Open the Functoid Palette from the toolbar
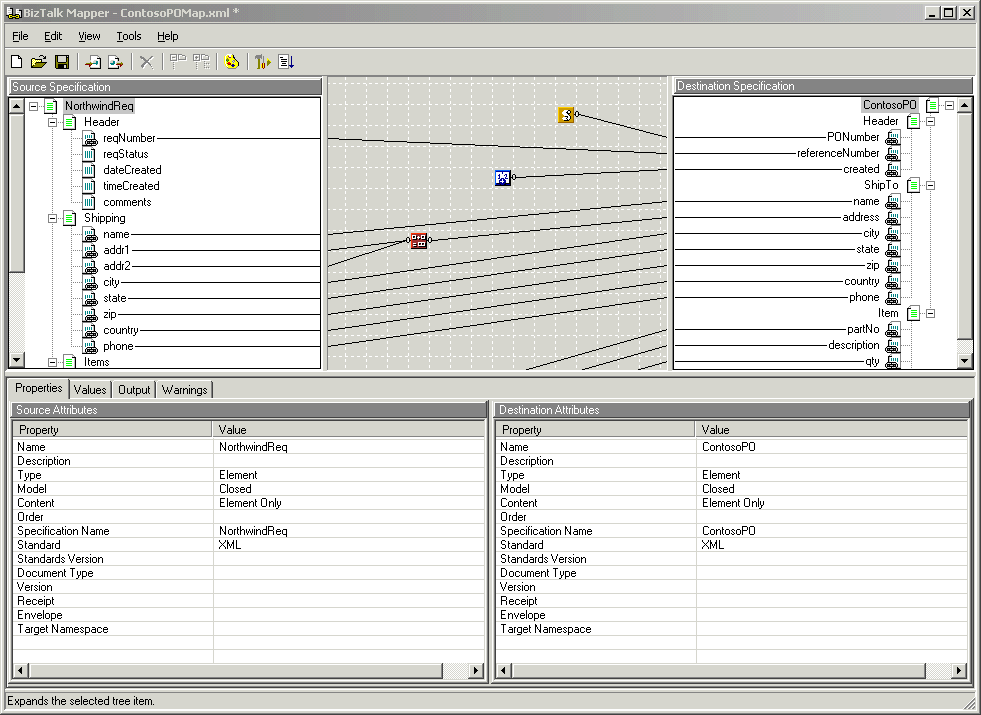The image size is (981, 715). pyautogui.click(x=231, y=61)
